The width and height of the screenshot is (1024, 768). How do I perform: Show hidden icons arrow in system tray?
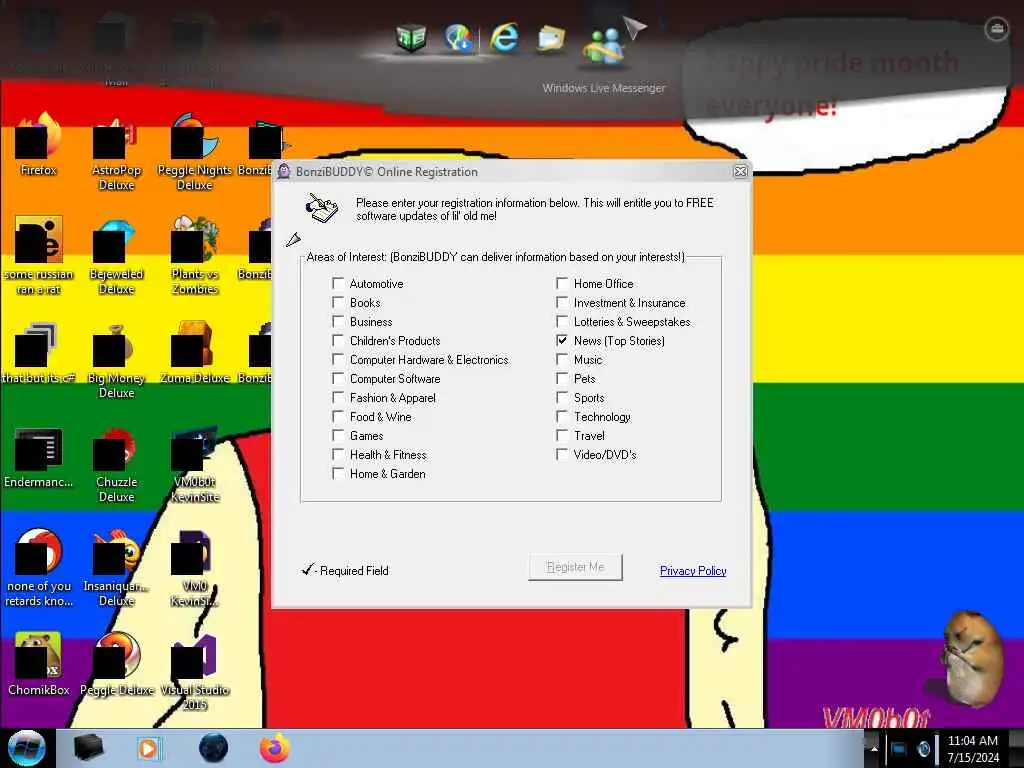pos(874,749)
